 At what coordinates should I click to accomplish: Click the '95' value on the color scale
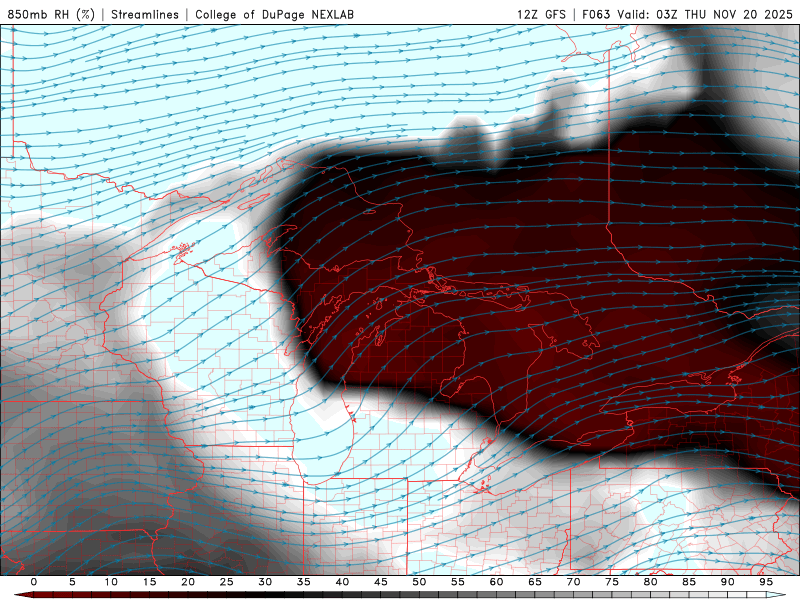766,582
